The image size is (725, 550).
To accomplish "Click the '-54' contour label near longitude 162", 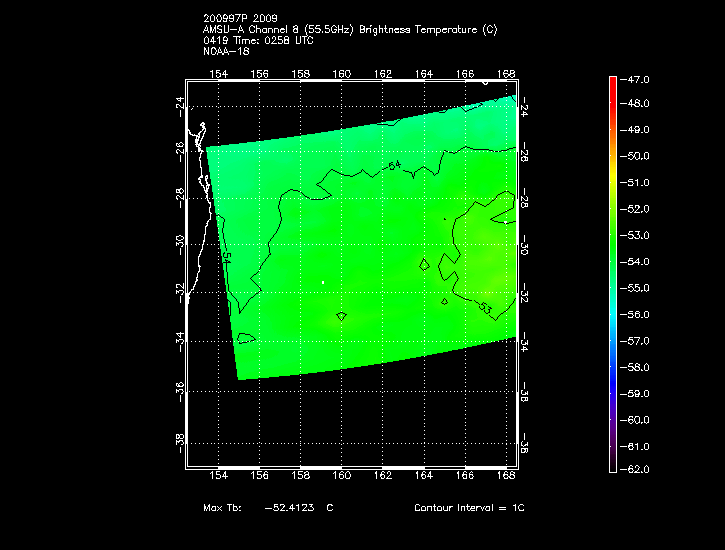I will click(393, 165).
